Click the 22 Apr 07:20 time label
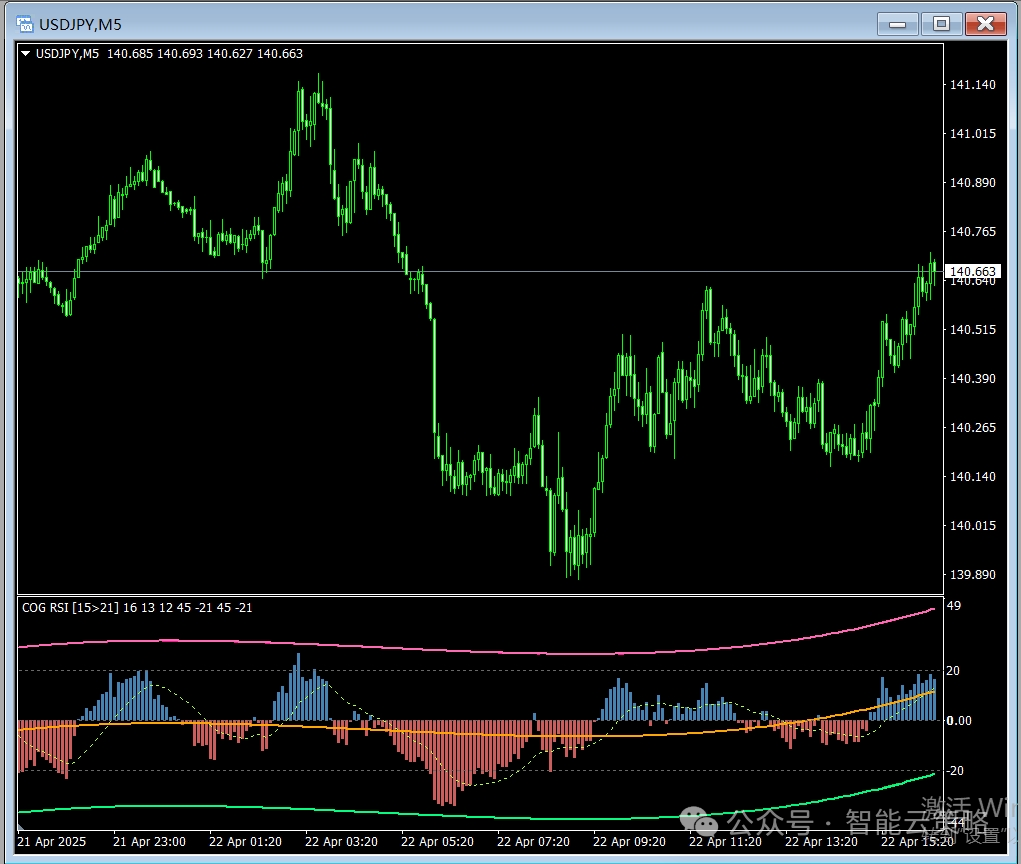 point(533,841)
